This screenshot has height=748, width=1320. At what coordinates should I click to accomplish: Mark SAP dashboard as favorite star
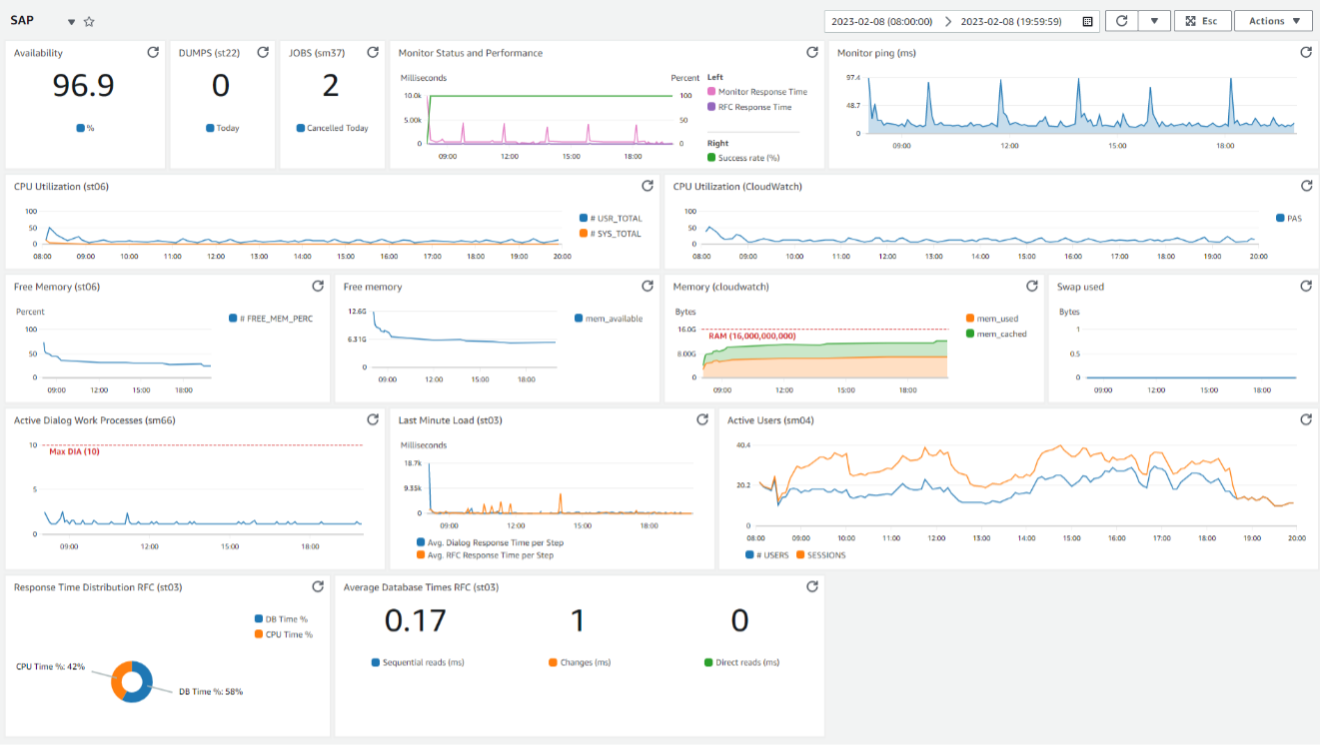[x=89, y=21]
